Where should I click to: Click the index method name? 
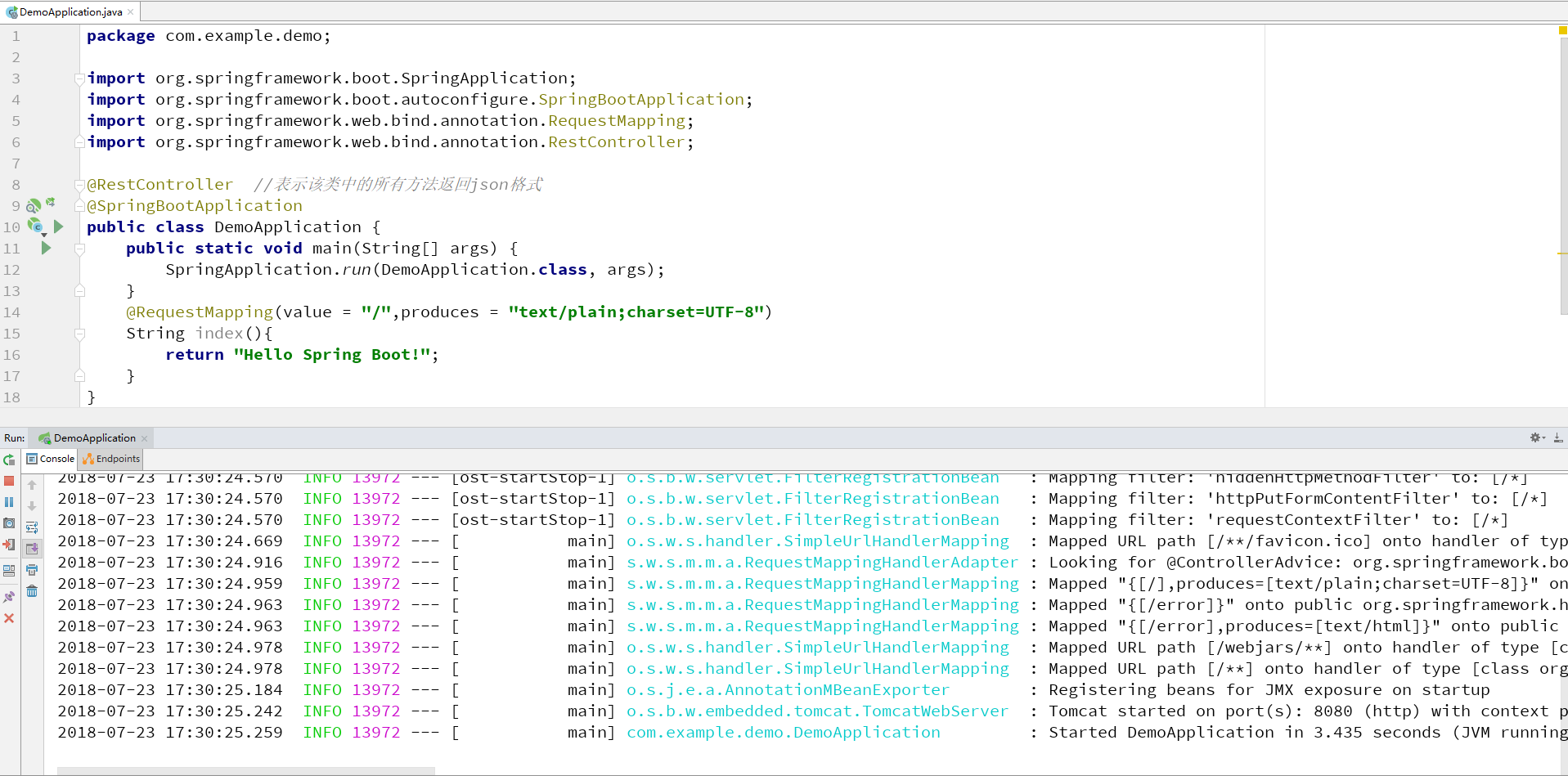[x=219, y=334]
